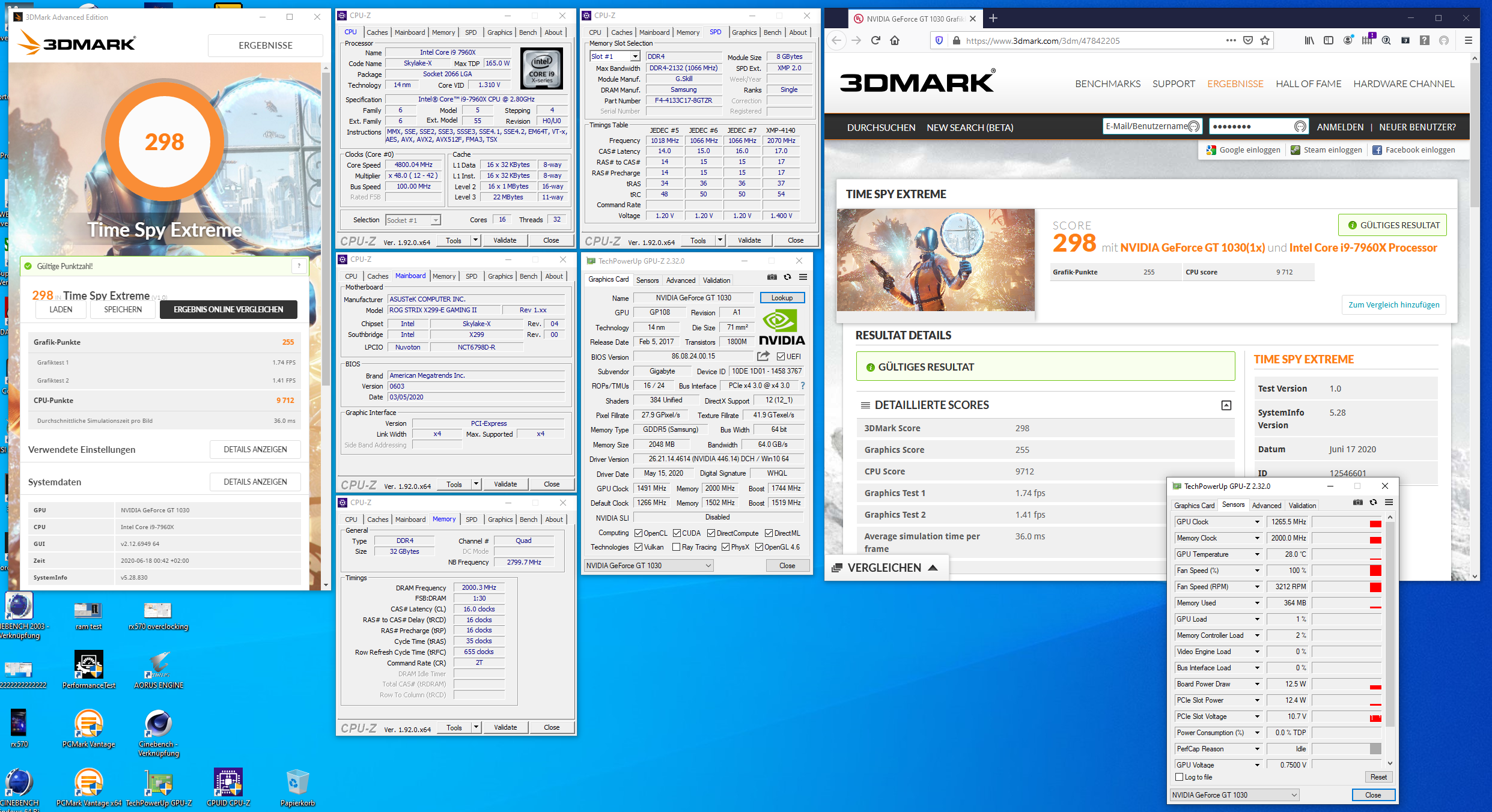Switch to Graphics tab in CPU-Z SPD window
This screenshot has height=812, width=1492.
(x=744, y=32)
